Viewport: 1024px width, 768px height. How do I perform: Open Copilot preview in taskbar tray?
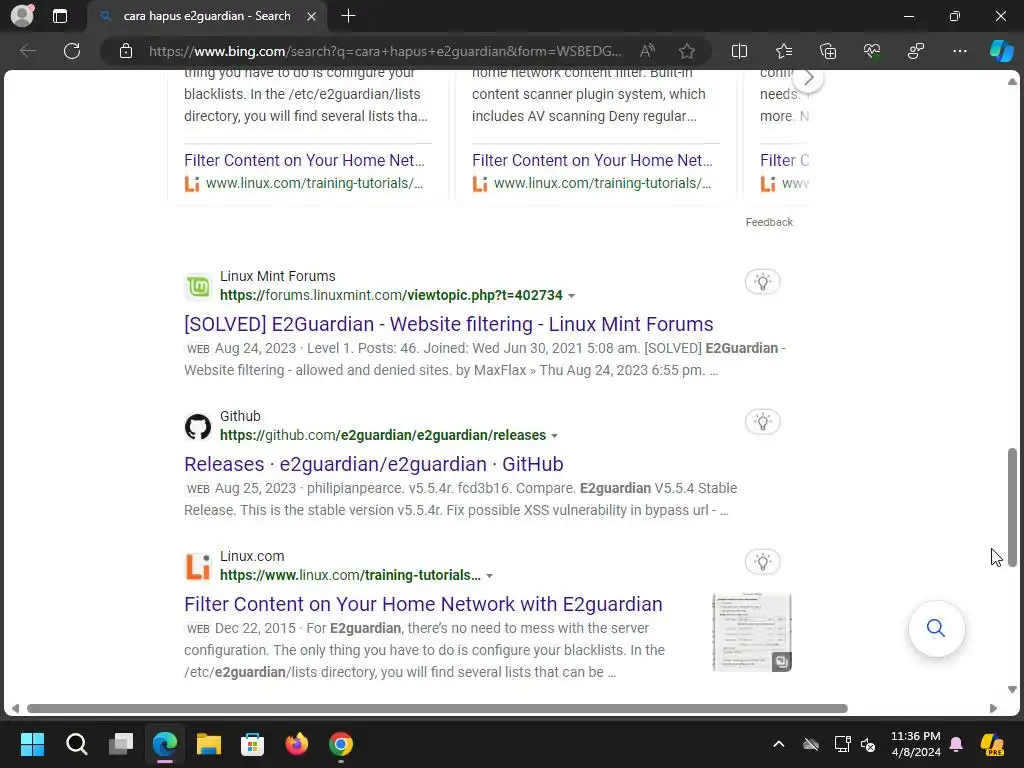992,744
